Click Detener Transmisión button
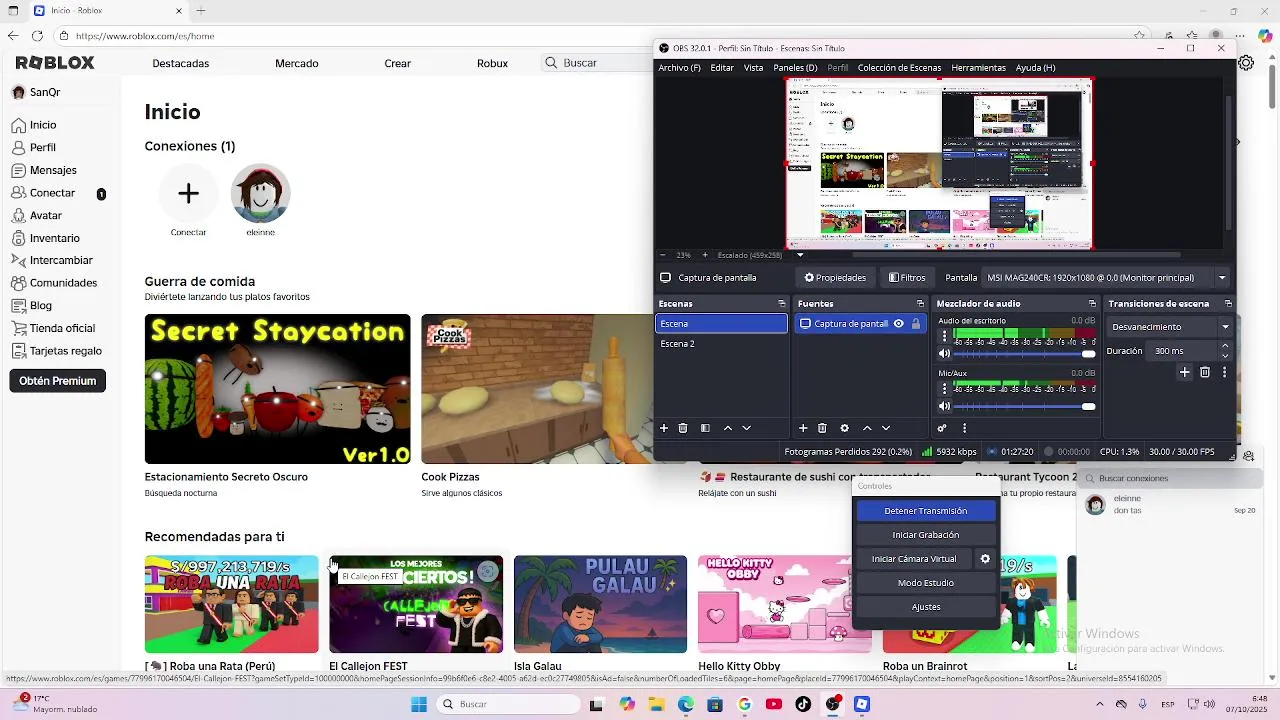1280x720 pixels. (926, 511)
